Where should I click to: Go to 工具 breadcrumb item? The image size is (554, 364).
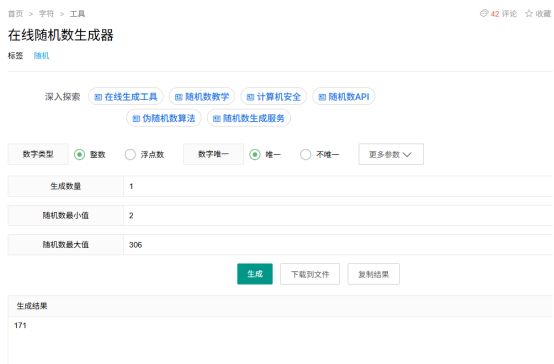(x=77, y=14)
